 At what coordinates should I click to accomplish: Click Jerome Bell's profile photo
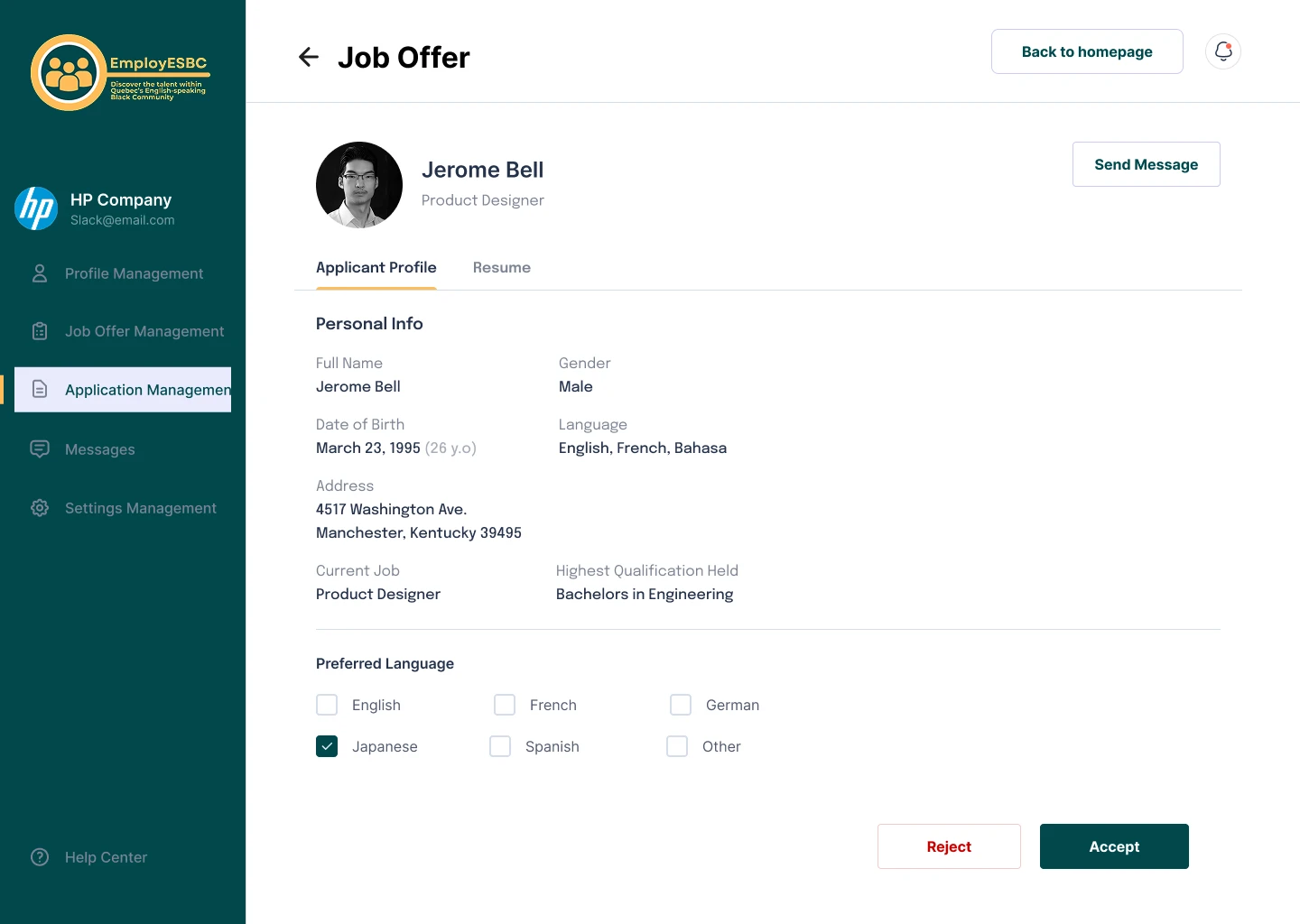[359, 185]
